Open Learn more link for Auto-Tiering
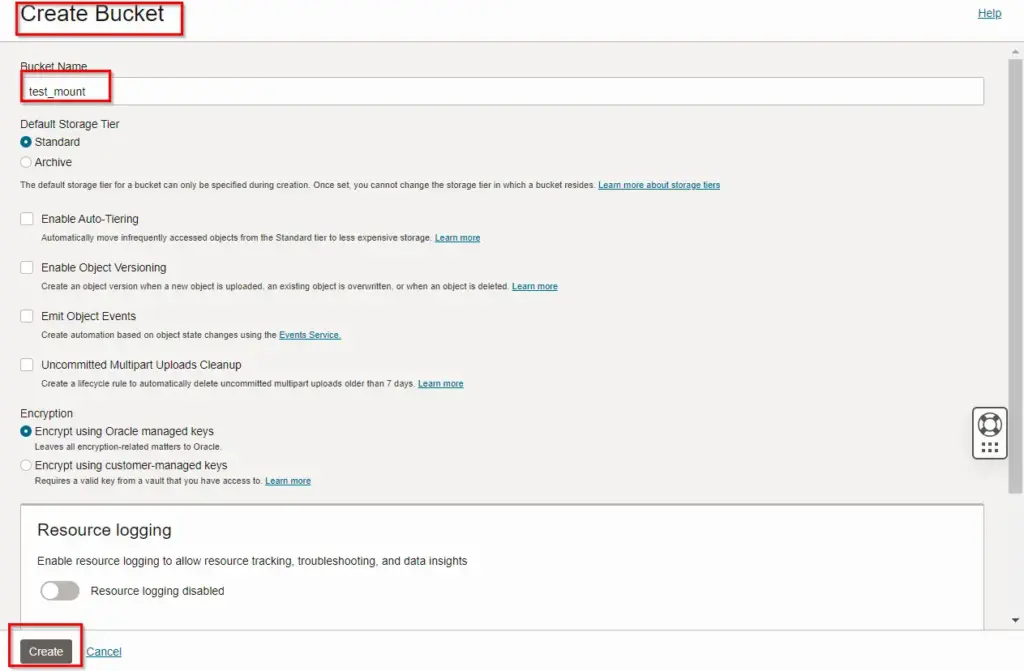The image size is (1024, 671). click(457, 238)
